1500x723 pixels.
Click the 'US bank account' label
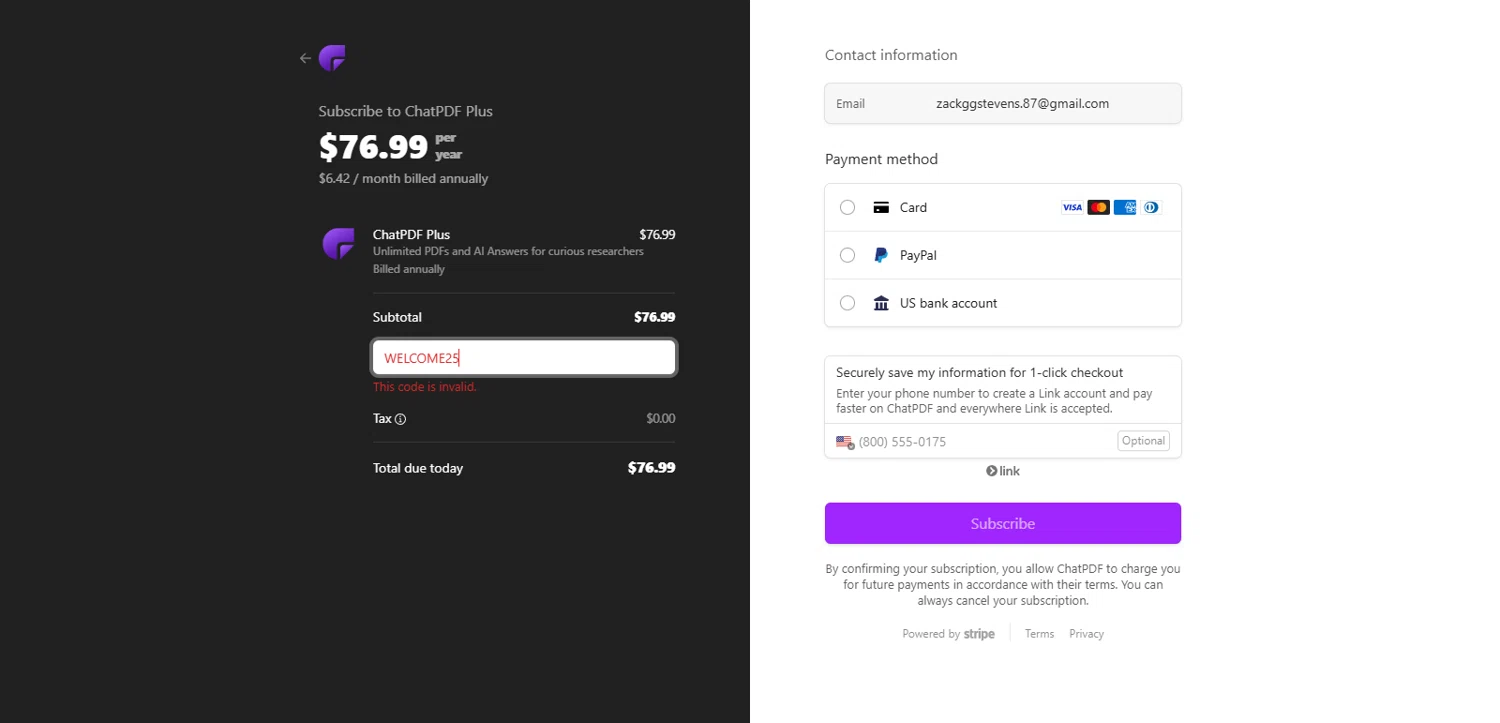(949, 303)
